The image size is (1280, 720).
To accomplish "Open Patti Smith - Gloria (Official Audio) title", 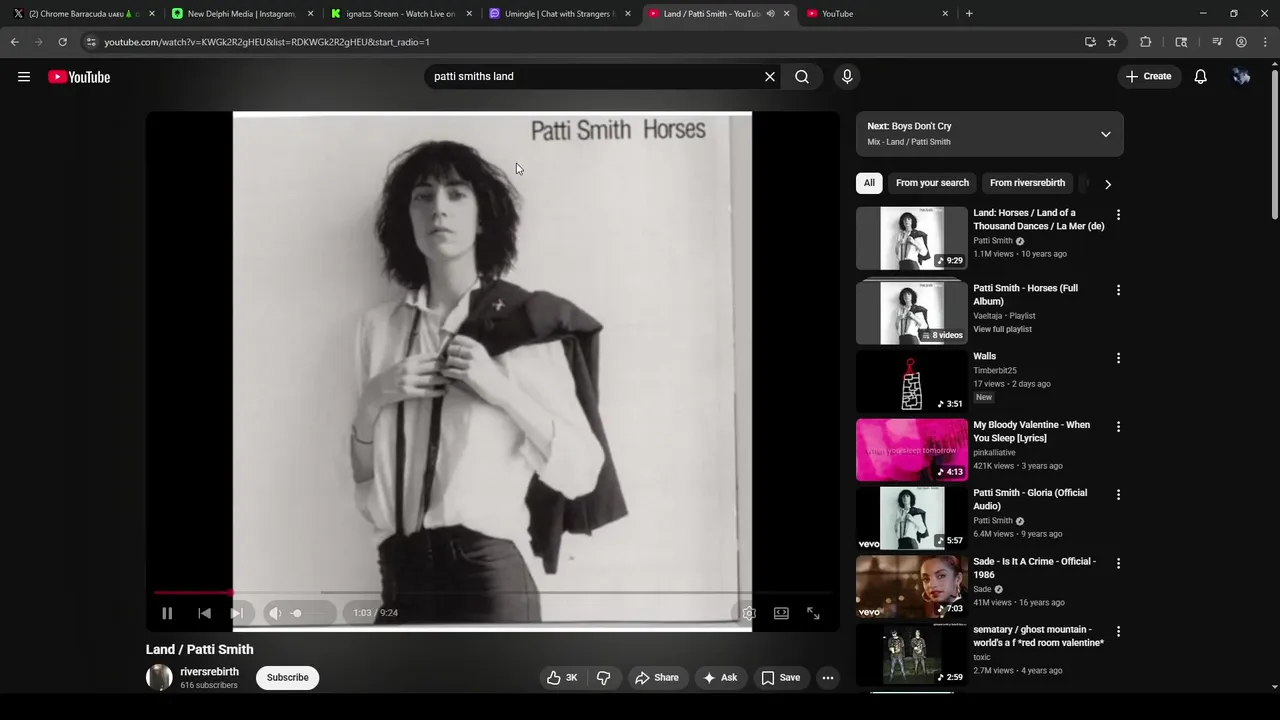I will coord(1030,499).
